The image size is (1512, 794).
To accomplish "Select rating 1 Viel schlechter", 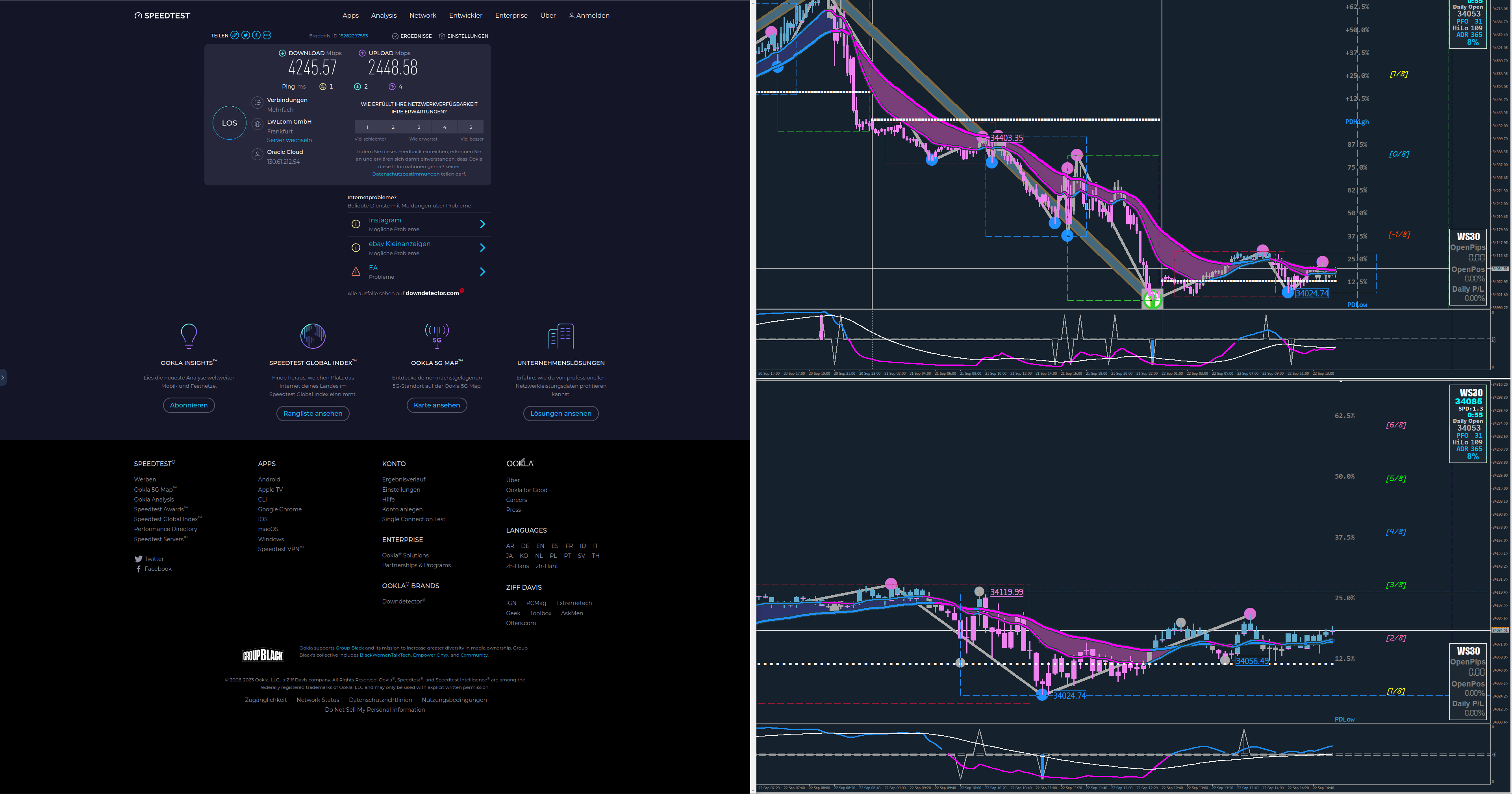I will point(367,127).
